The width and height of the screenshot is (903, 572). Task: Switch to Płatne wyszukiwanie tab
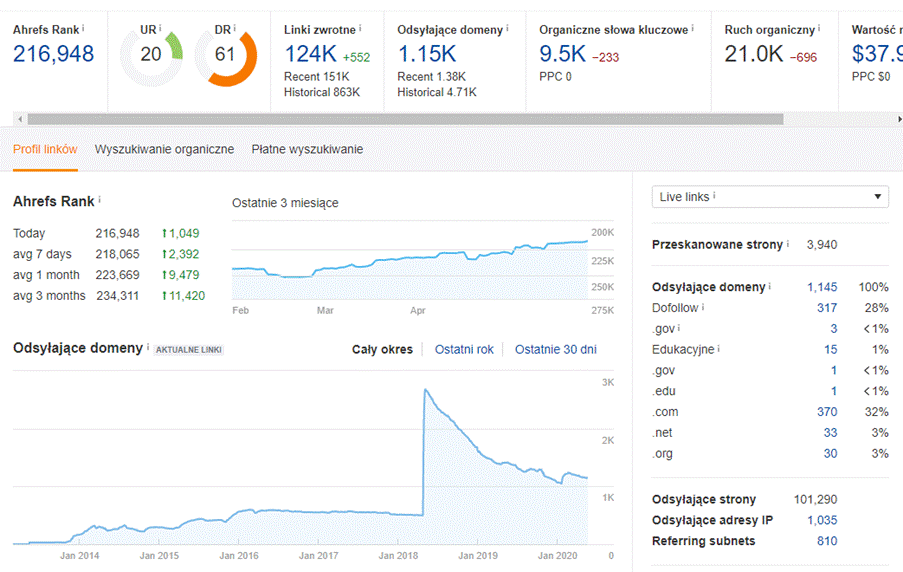[307, 149]
